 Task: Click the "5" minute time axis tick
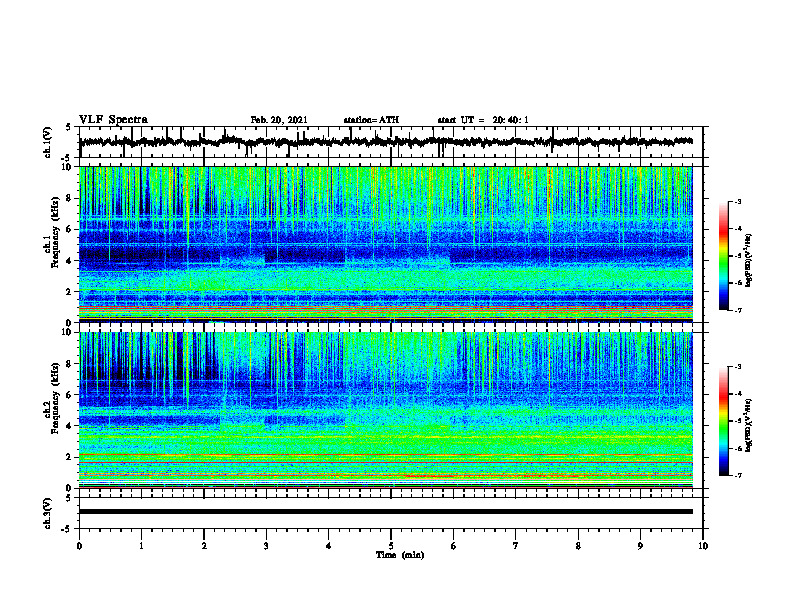pos(391,546)
